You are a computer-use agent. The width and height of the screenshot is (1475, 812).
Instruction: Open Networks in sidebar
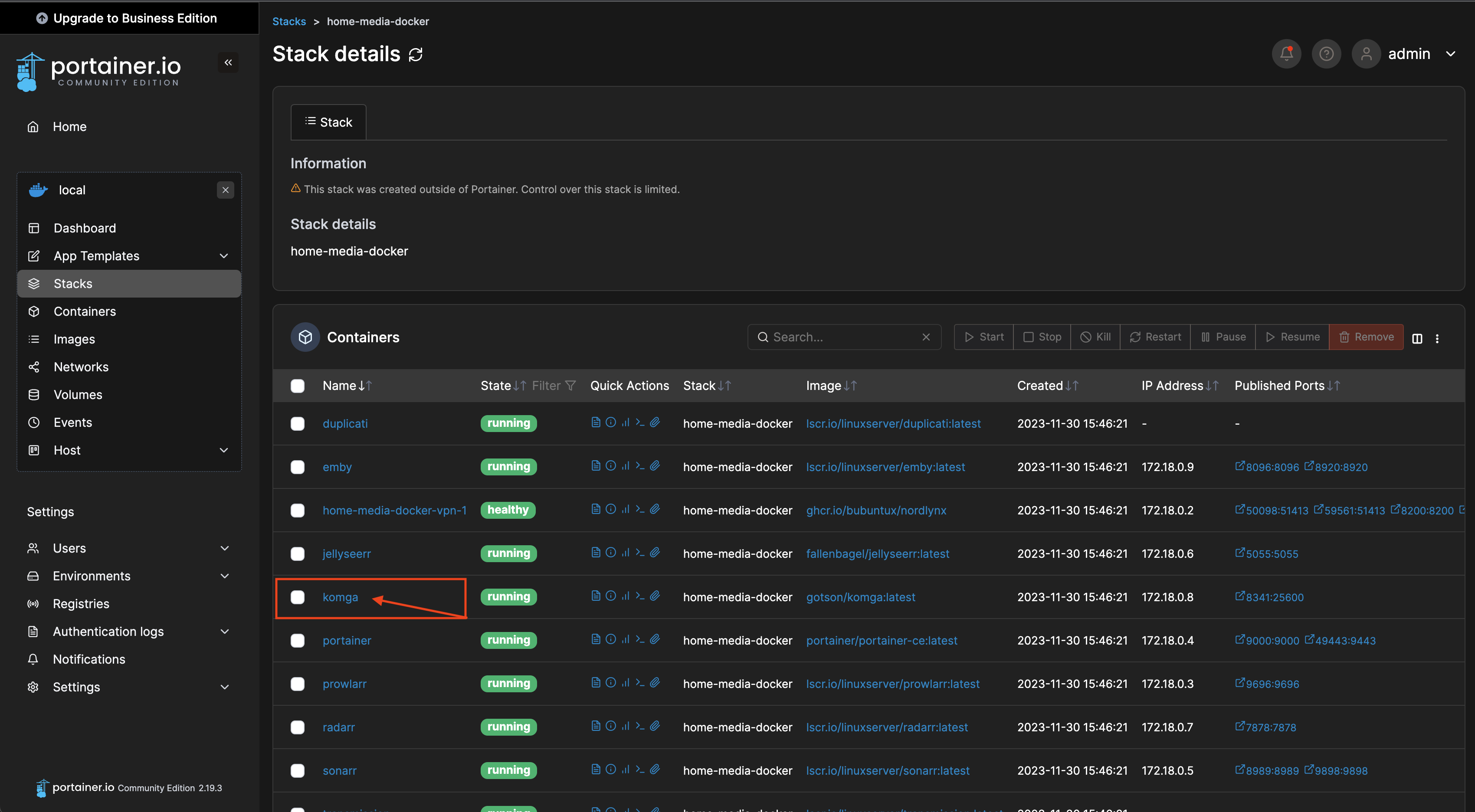pyautogui.click(x=129, y=367)
